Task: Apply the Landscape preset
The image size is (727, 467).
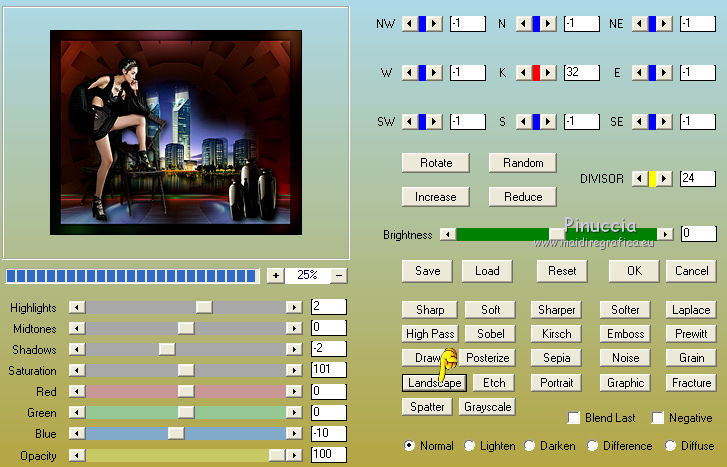Action: tap(434, 383)
